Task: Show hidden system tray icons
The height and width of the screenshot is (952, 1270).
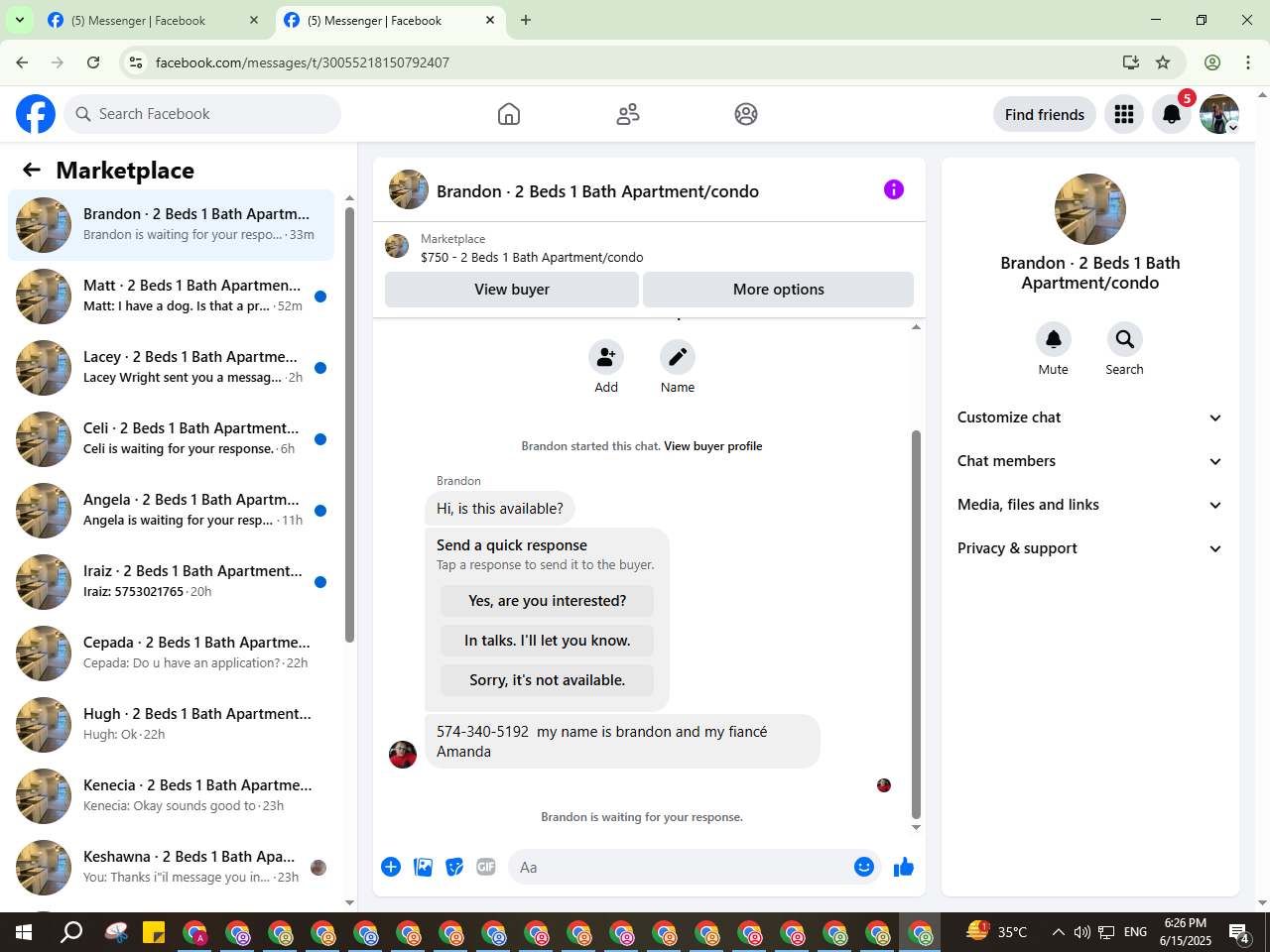Action: (x=1059, y=932)
